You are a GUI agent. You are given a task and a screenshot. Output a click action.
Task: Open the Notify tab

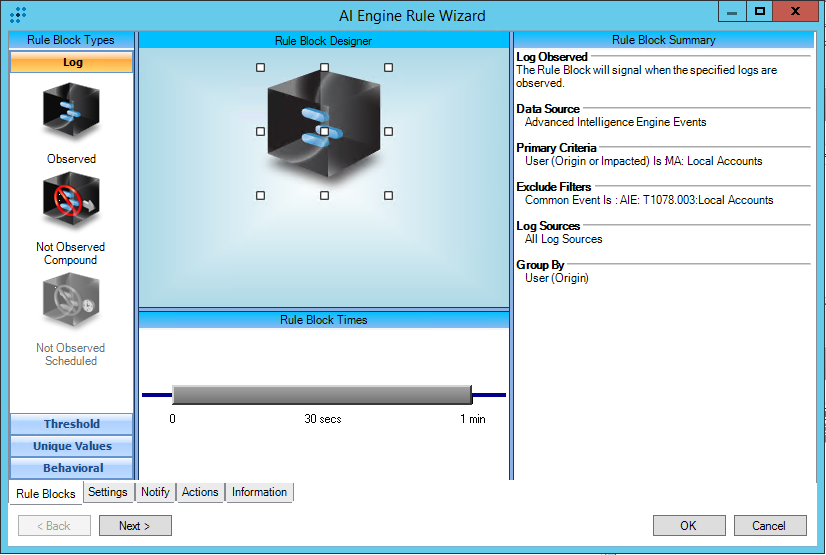coord(155,492)
